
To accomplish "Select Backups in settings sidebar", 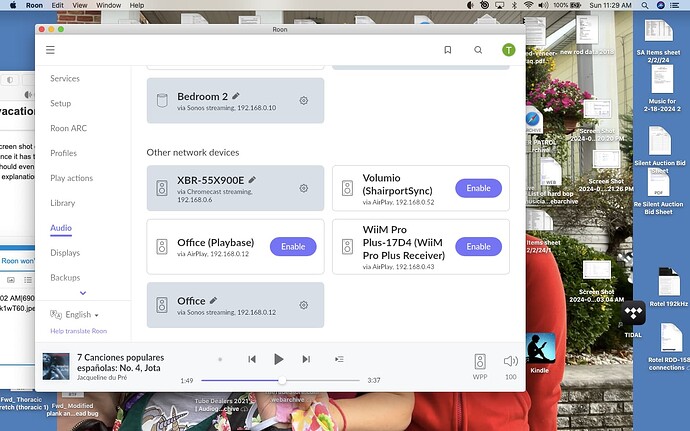I will [x=65, y=277].
